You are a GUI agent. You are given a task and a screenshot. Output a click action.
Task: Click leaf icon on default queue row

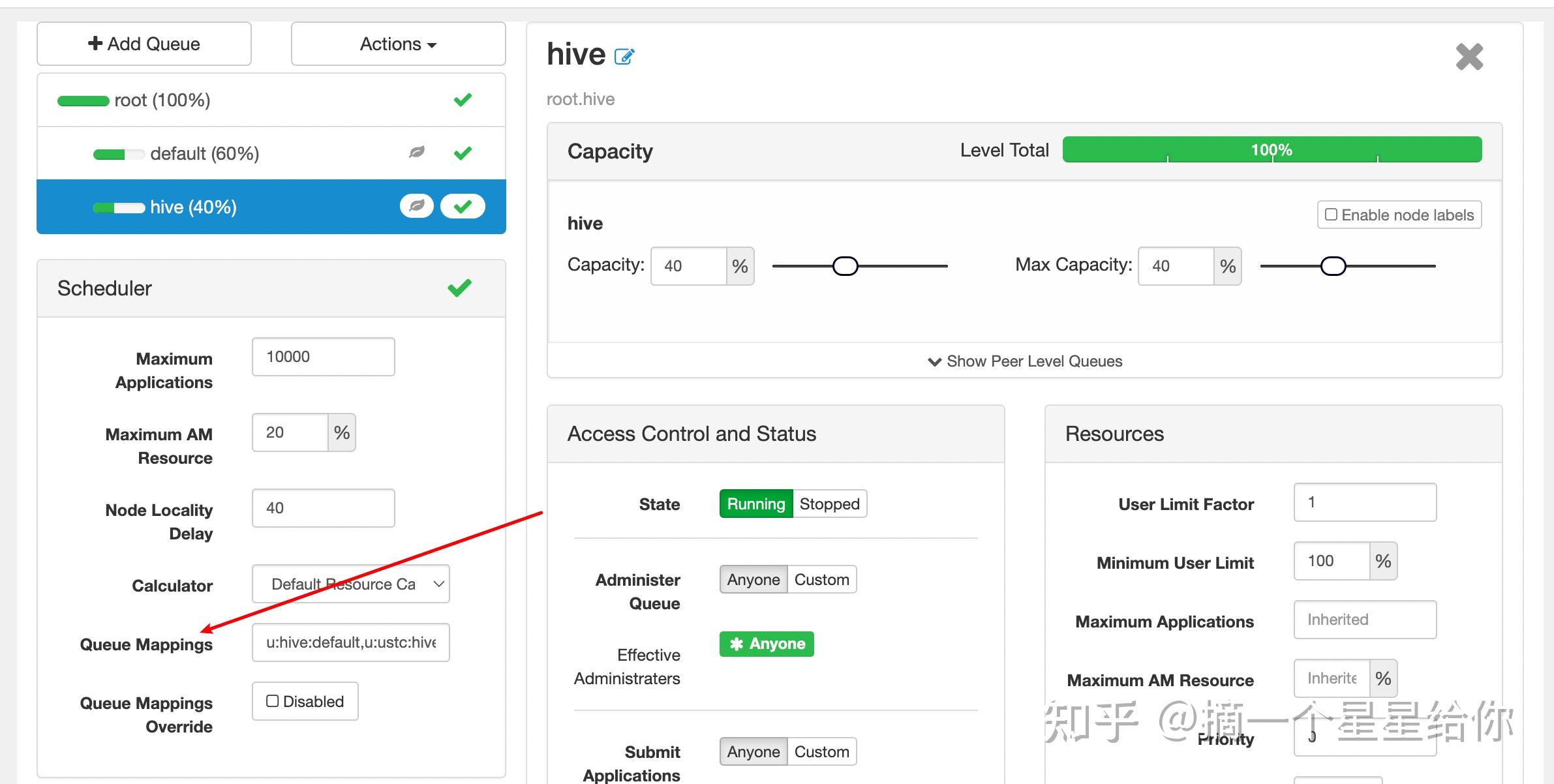coord(416,153)
